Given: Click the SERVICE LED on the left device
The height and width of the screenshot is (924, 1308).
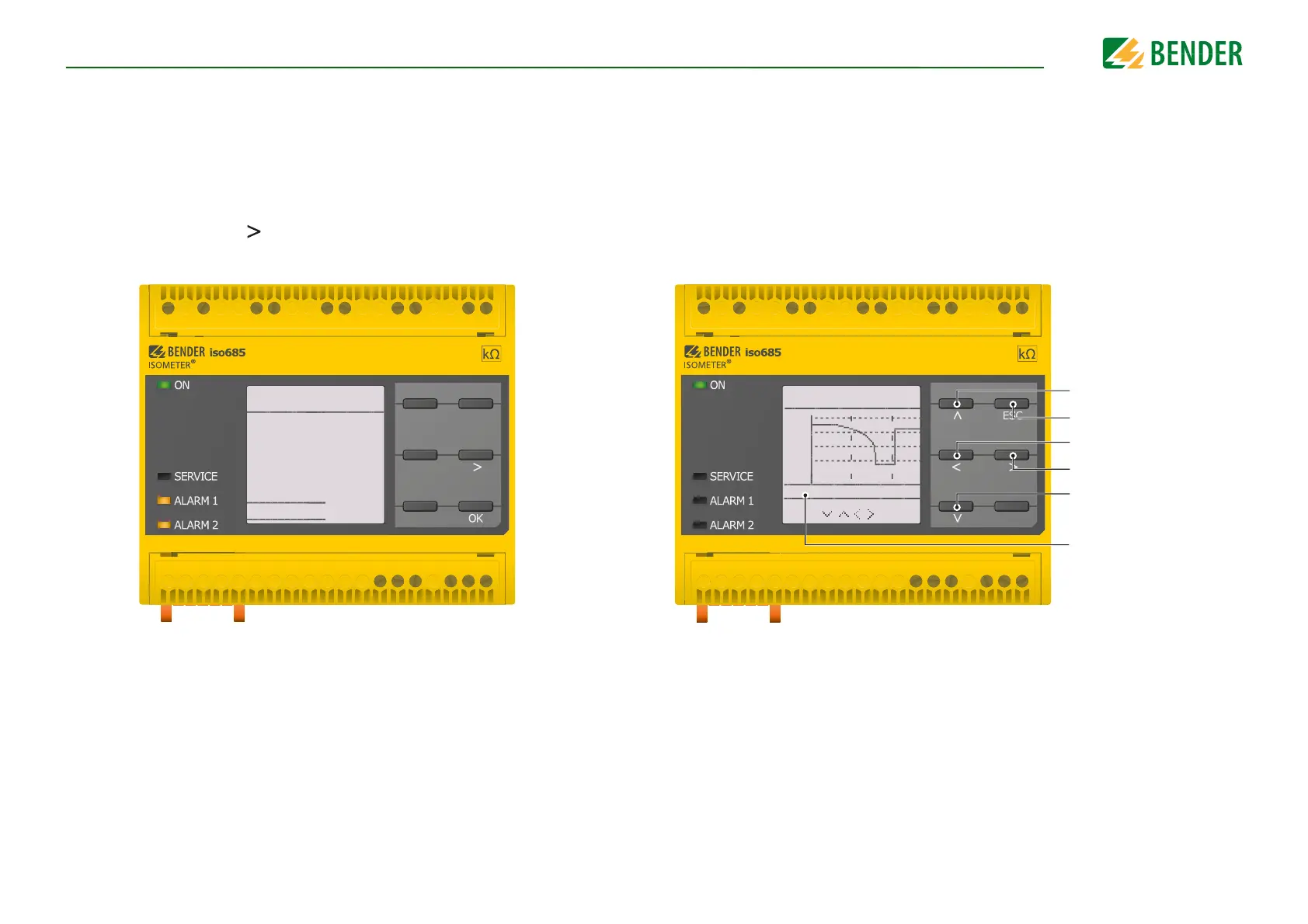Looking at the screenshot, I should click(164, 476).
